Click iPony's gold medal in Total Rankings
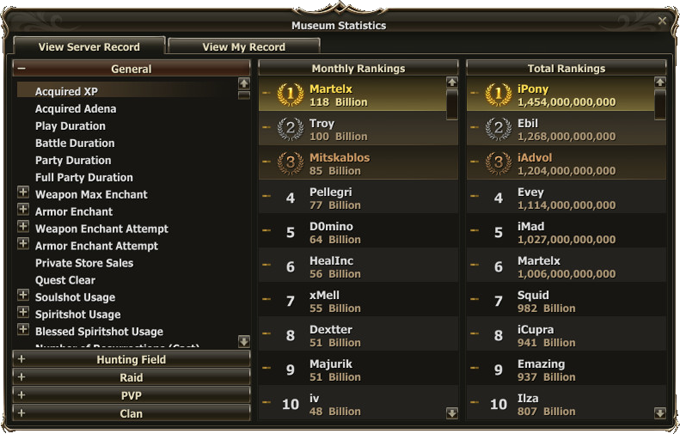 (x=498, y=95)
